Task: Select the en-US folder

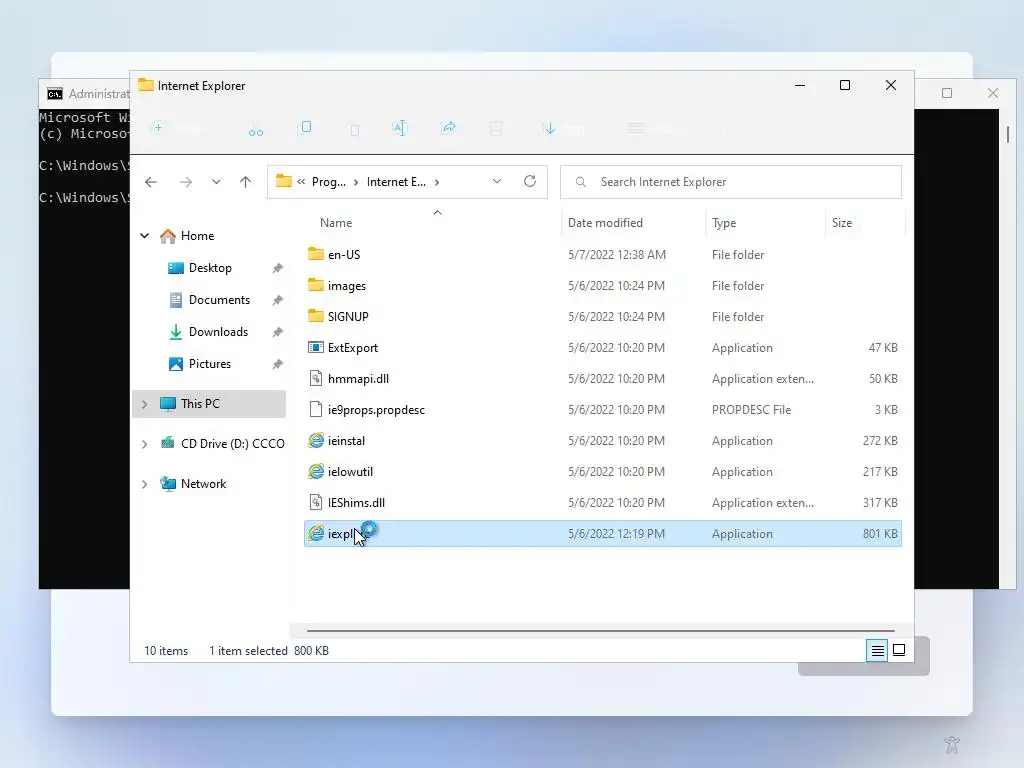Action: [344, 255]
